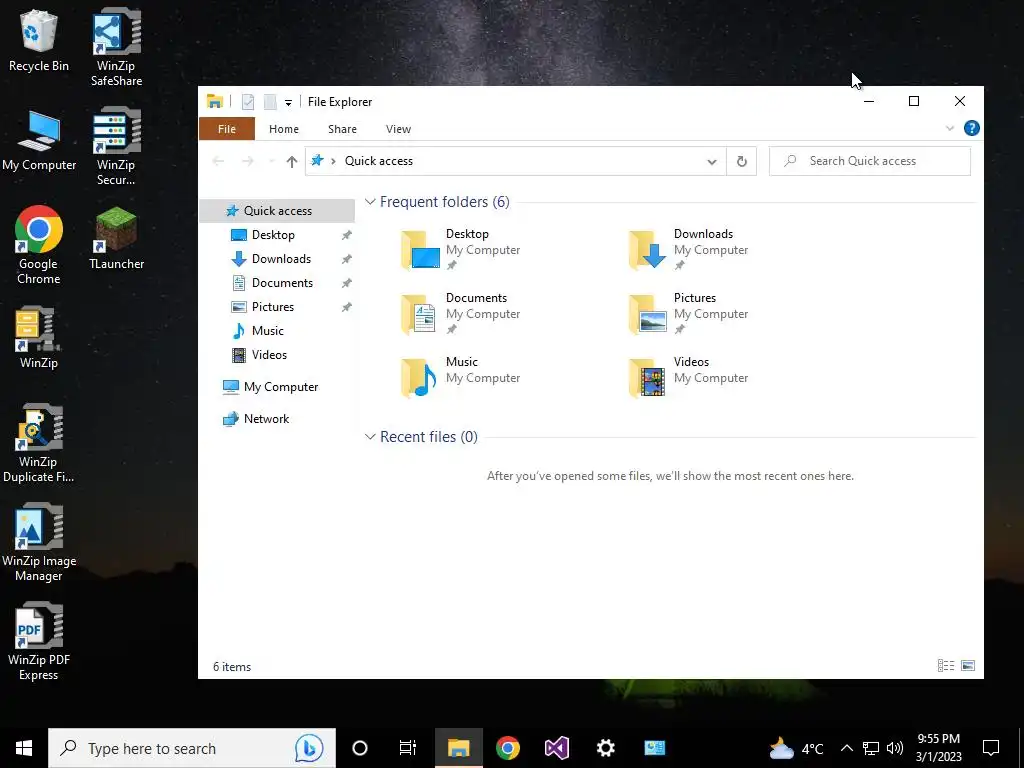Image resolution: width=1024 pixels, height=768 pixels.
Task: Switch to the View ribbon tab
Action: [398, 129]
